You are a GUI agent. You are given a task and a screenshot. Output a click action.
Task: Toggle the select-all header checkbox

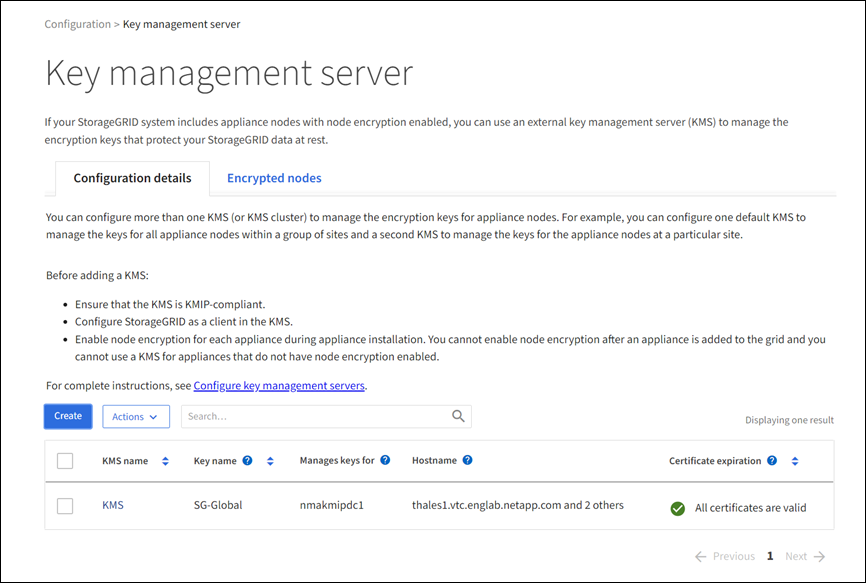pyautogui.click(x=65, y=461)
